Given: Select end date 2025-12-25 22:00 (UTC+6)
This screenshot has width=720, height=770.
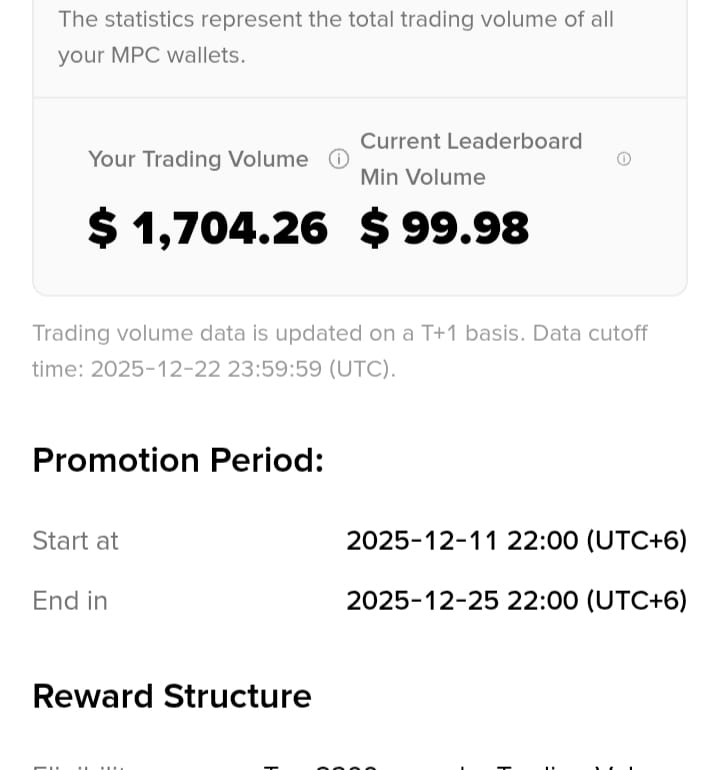Looking at the screenshot, I should pyautogui.click(x=517, y=601).
